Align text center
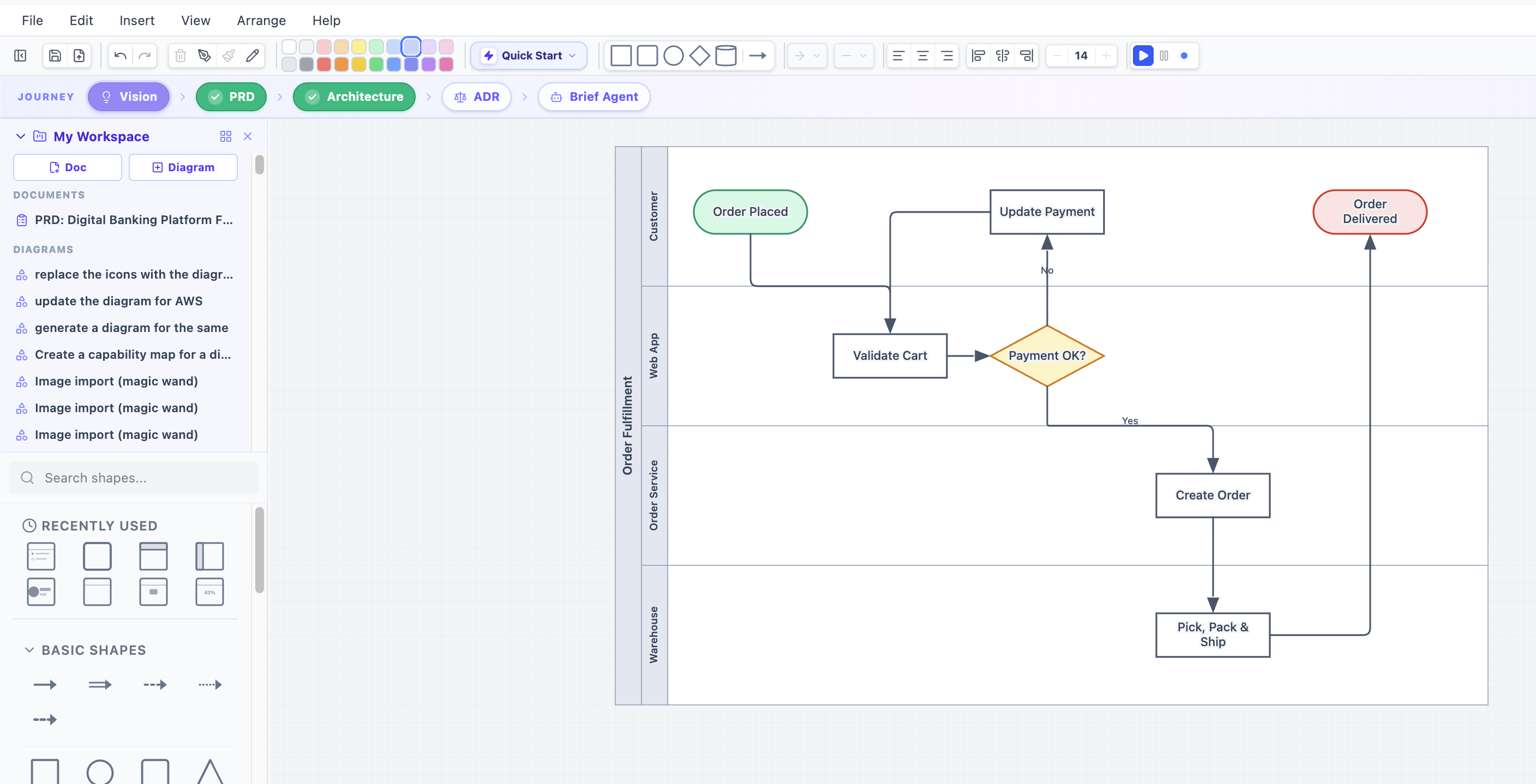Screen dimensions: 1536x784 point(922,56)
